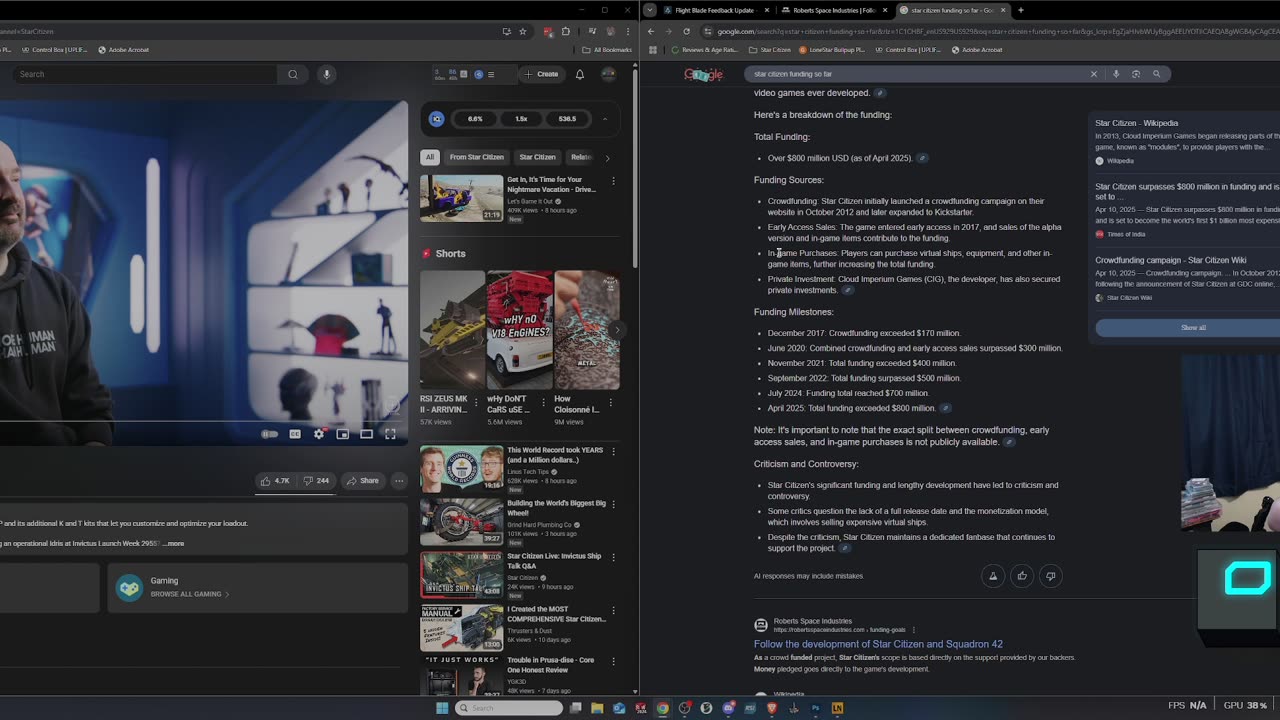
Task: Open more actions ellipsis beside Share
Action: tap(399, 481)
